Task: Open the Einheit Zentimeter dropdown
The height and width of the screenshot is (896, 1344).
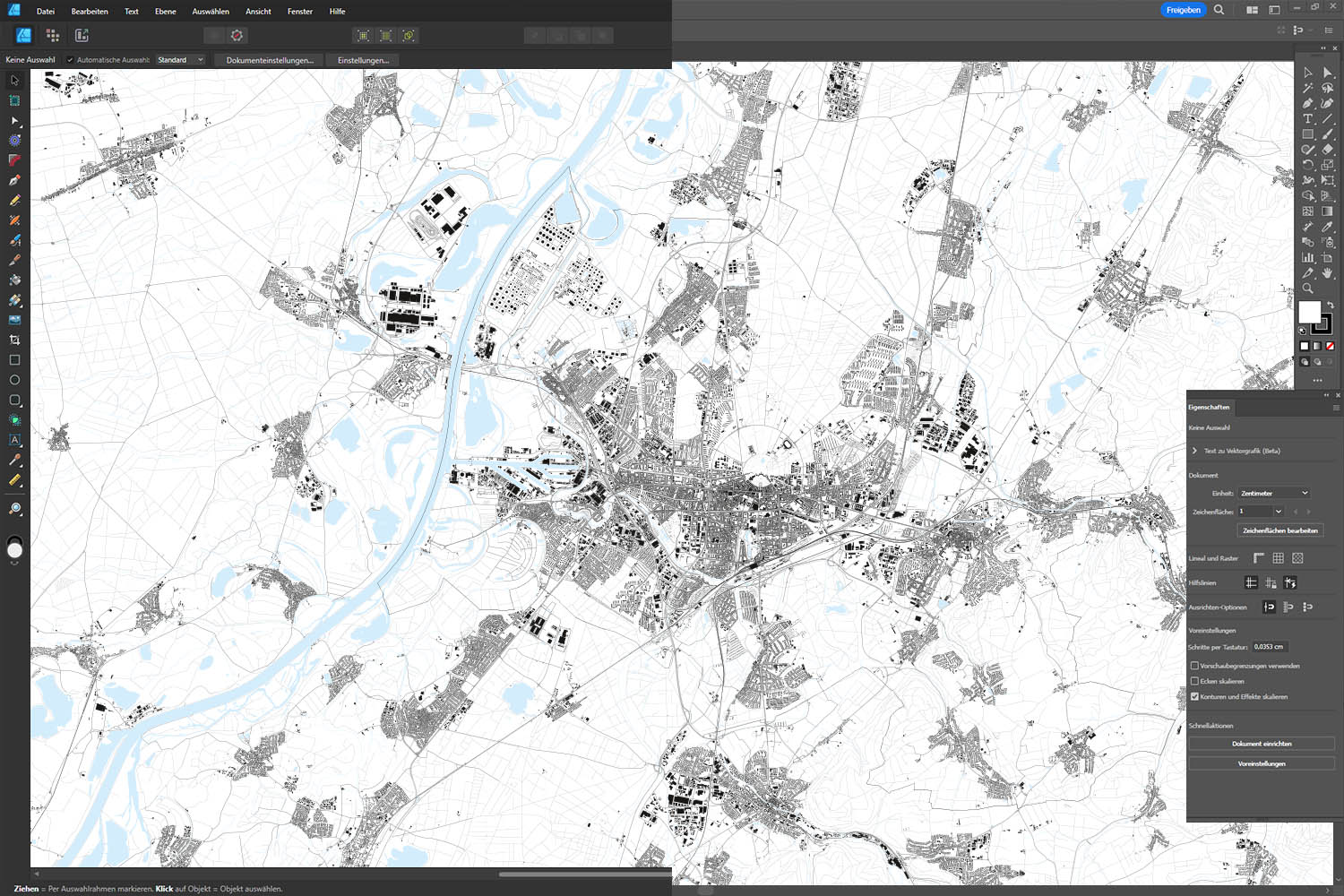Action: tap(1274, 493)
